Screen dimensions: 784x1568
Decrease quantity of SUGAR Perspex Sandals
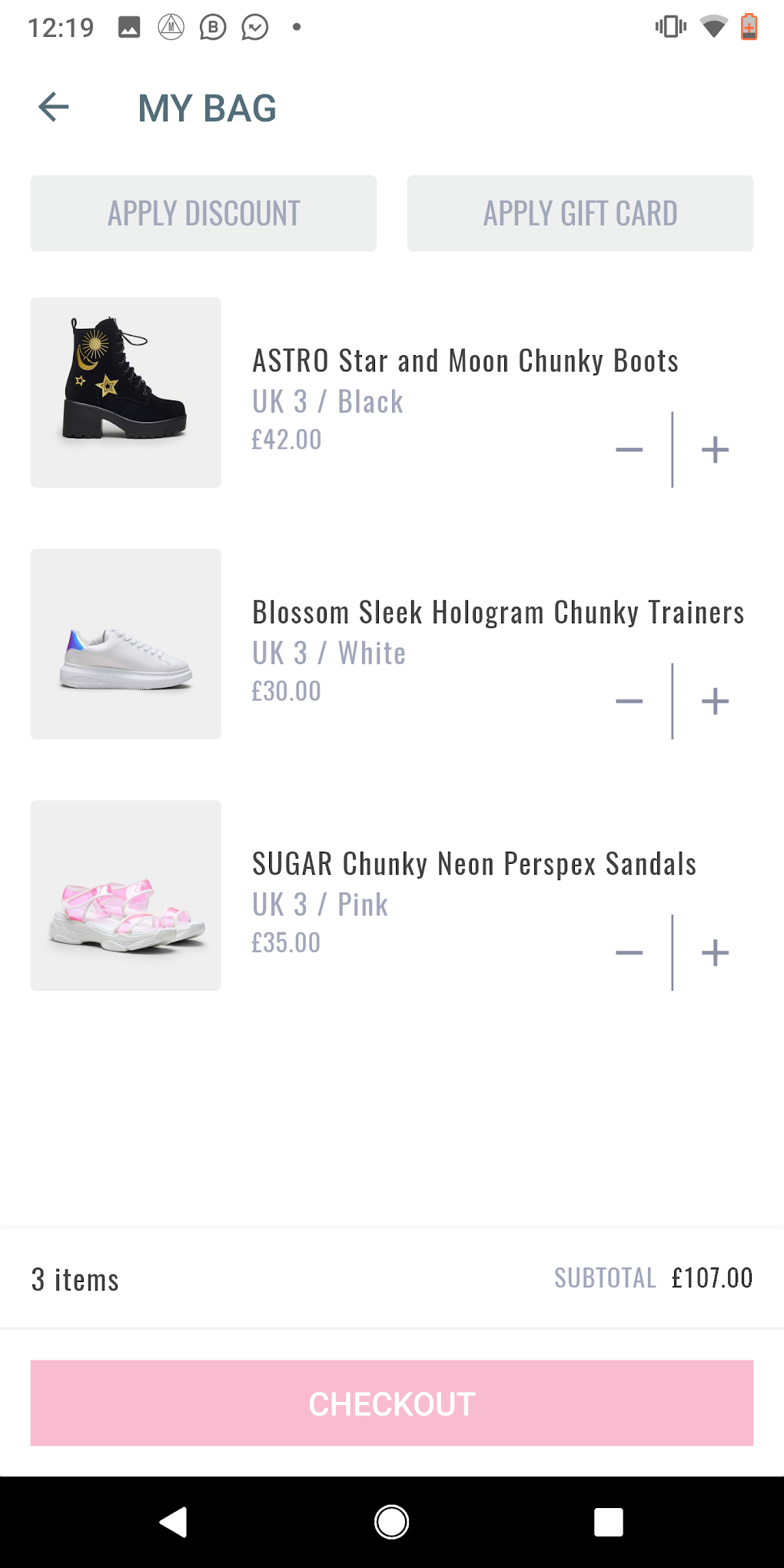(629, 952)
